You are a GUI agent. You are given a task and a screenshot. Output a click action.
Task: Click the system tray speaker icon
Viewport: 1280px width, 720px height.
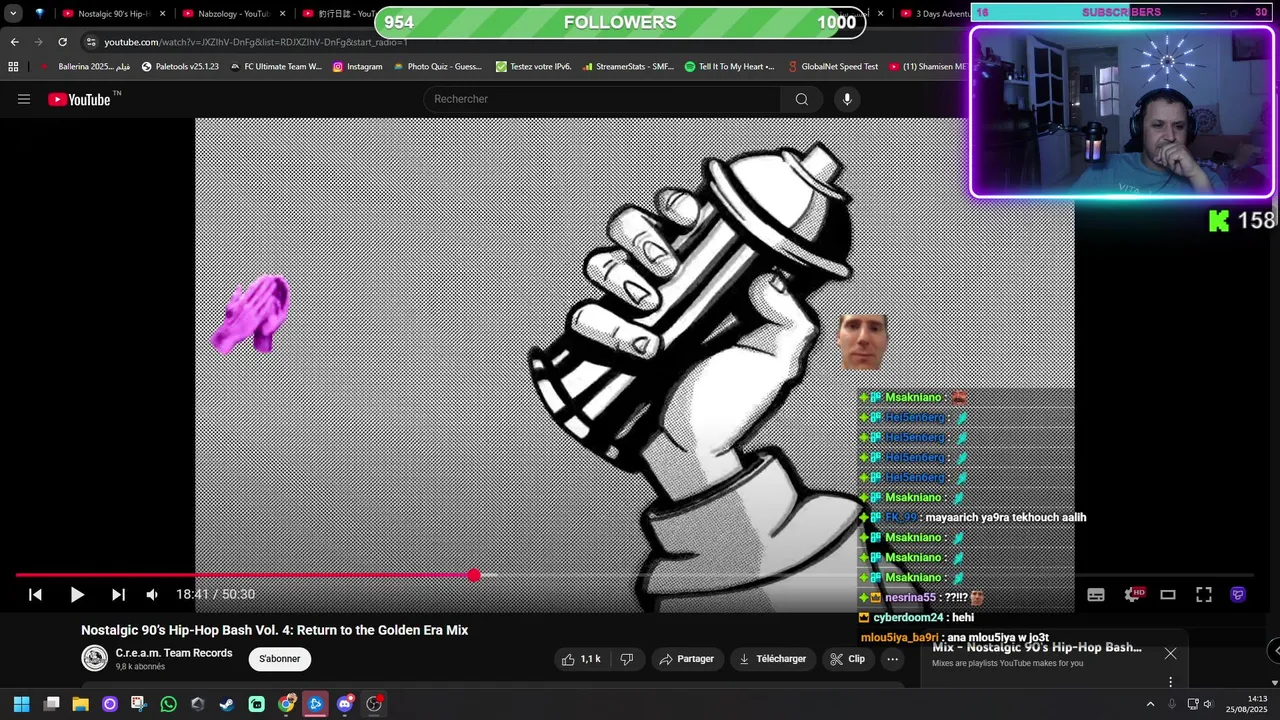click(1208, 704)
